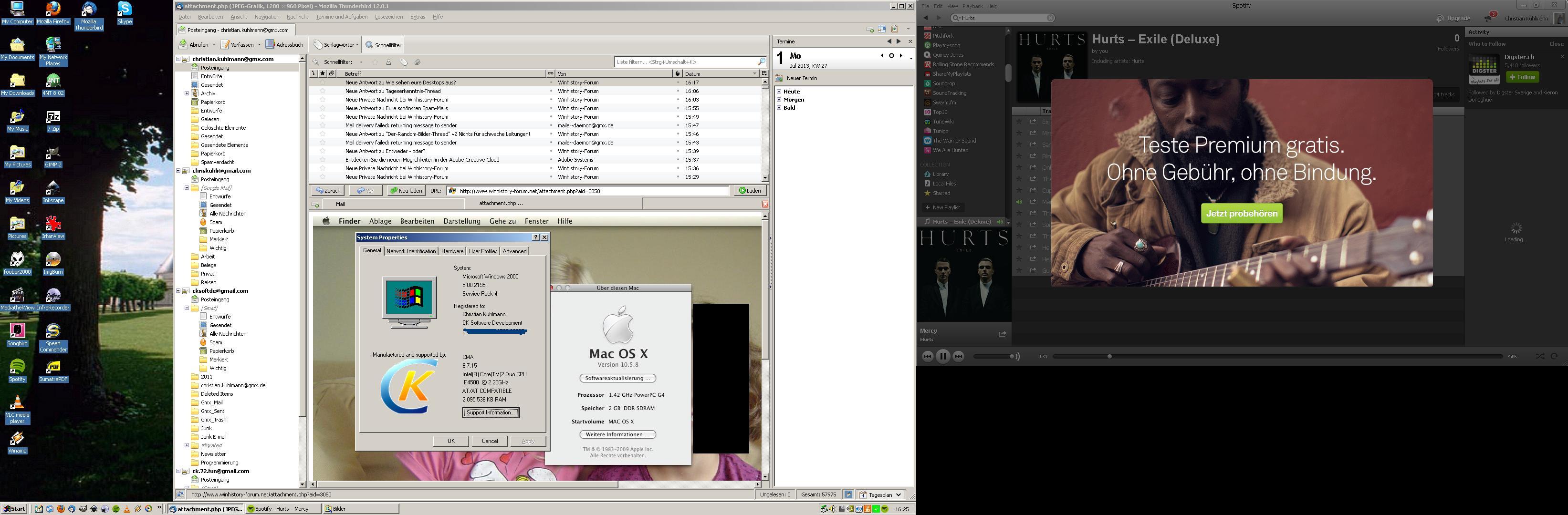This screenshot has width=1568, height=515.
Task: Click Neu laden reload button
Action: click(x=406, y=191)
